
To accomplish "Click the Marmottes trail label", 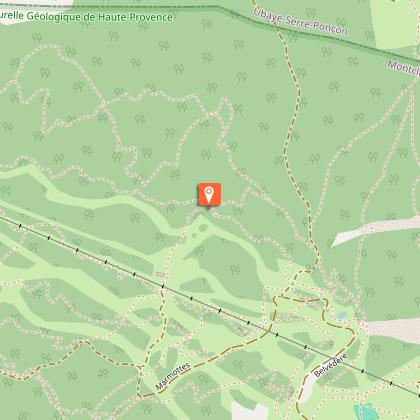I will click(173, 376).
